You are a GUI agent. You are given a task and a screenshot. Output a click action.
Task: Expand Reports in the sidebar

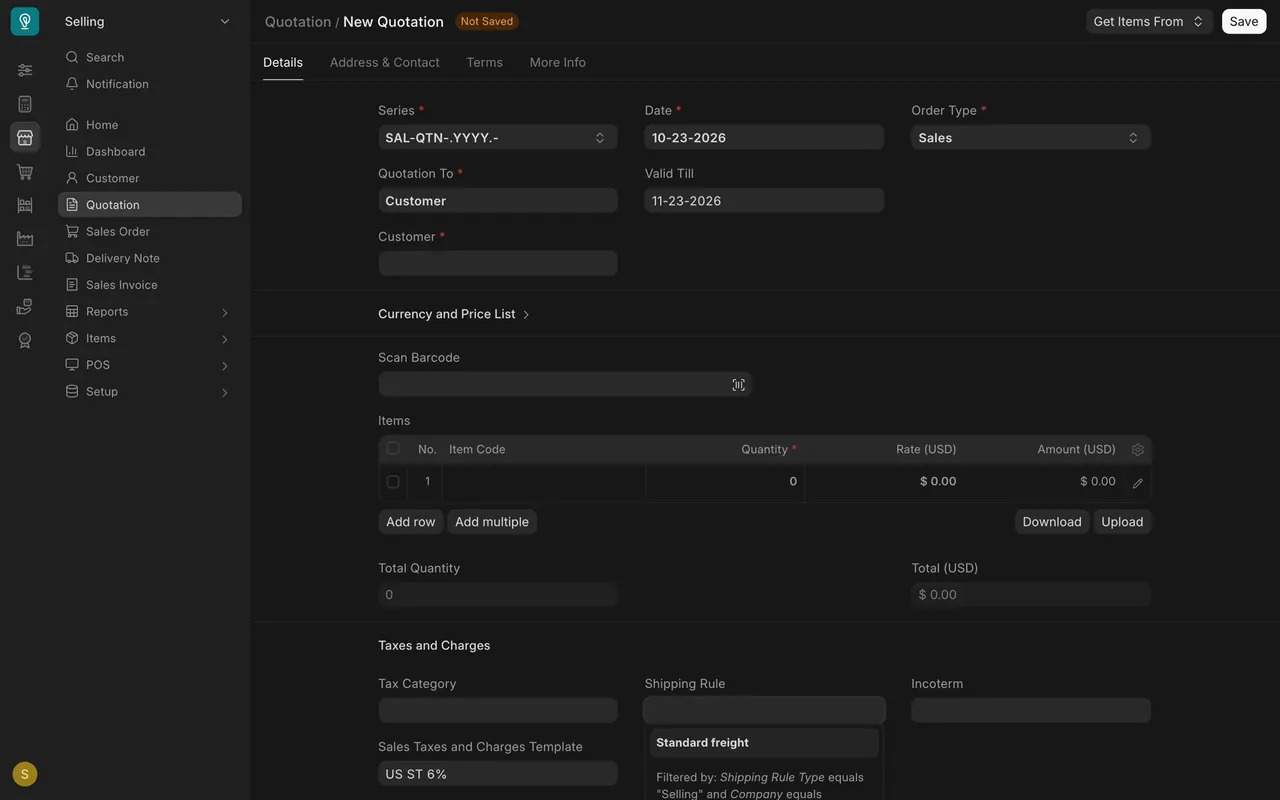(x=150, y=312)
